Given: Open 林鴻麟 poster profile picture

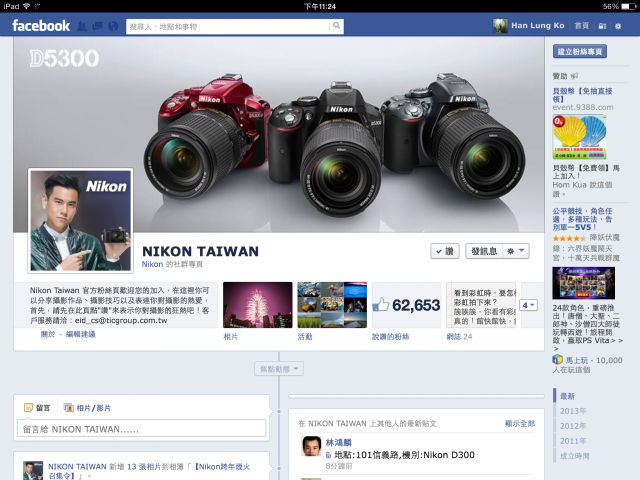Looking at the screenshot, I should coord(311,446).
